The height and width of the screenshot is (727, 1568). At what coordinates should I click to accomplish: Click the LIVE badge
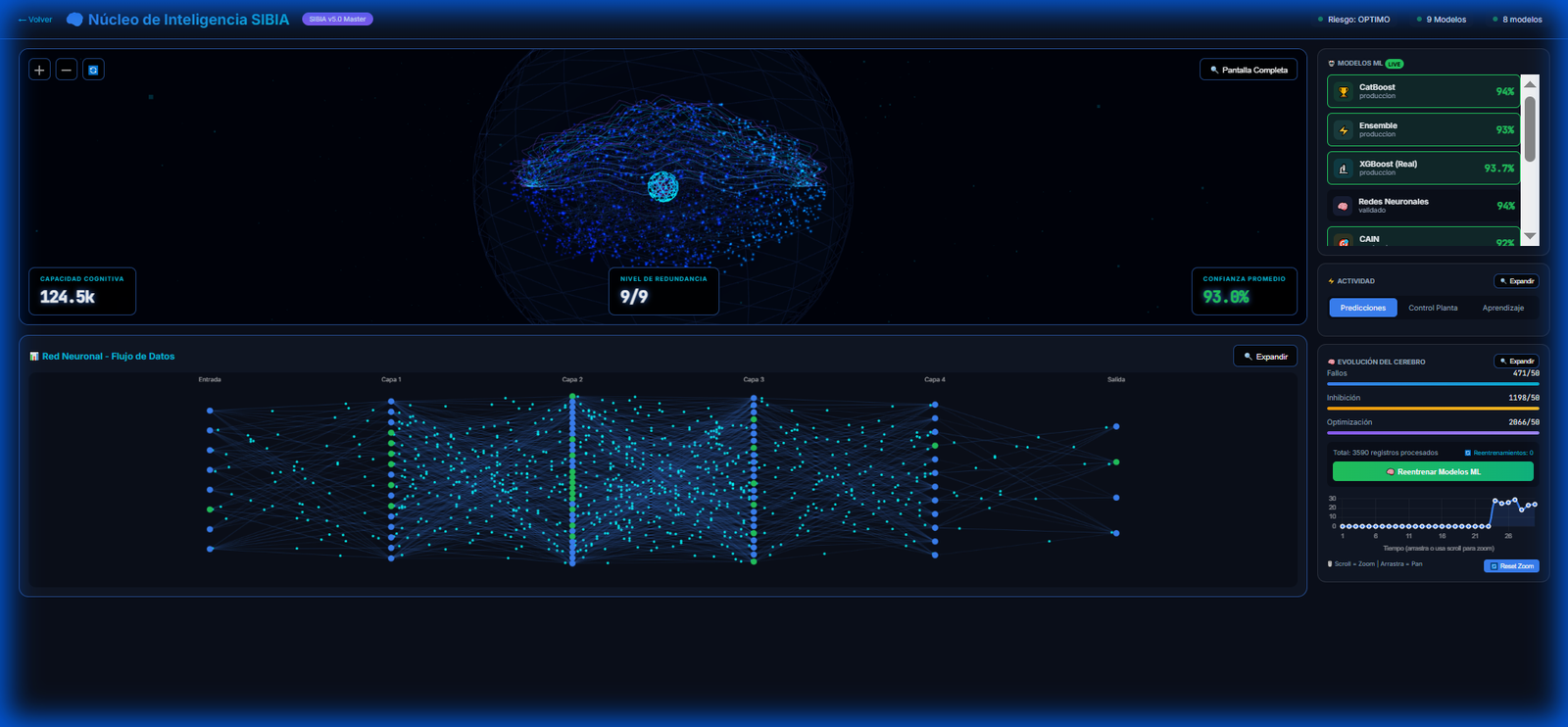click(x=1395, y=64)
